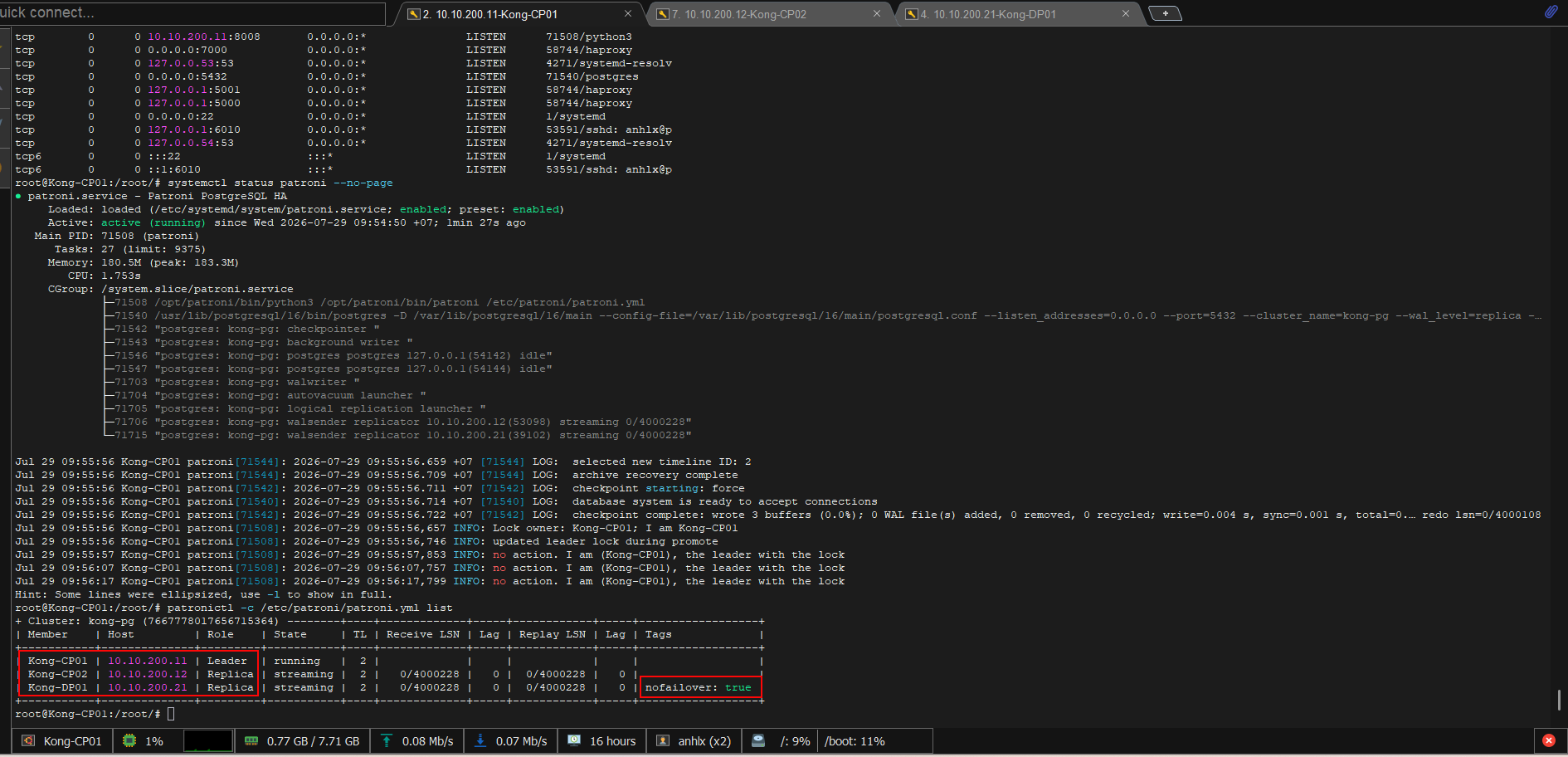The image size is (1568, 757).
Task: Click 'Lock owner: Kong-CP01; I am Kong-CP01' log
Action: point(615,528)
